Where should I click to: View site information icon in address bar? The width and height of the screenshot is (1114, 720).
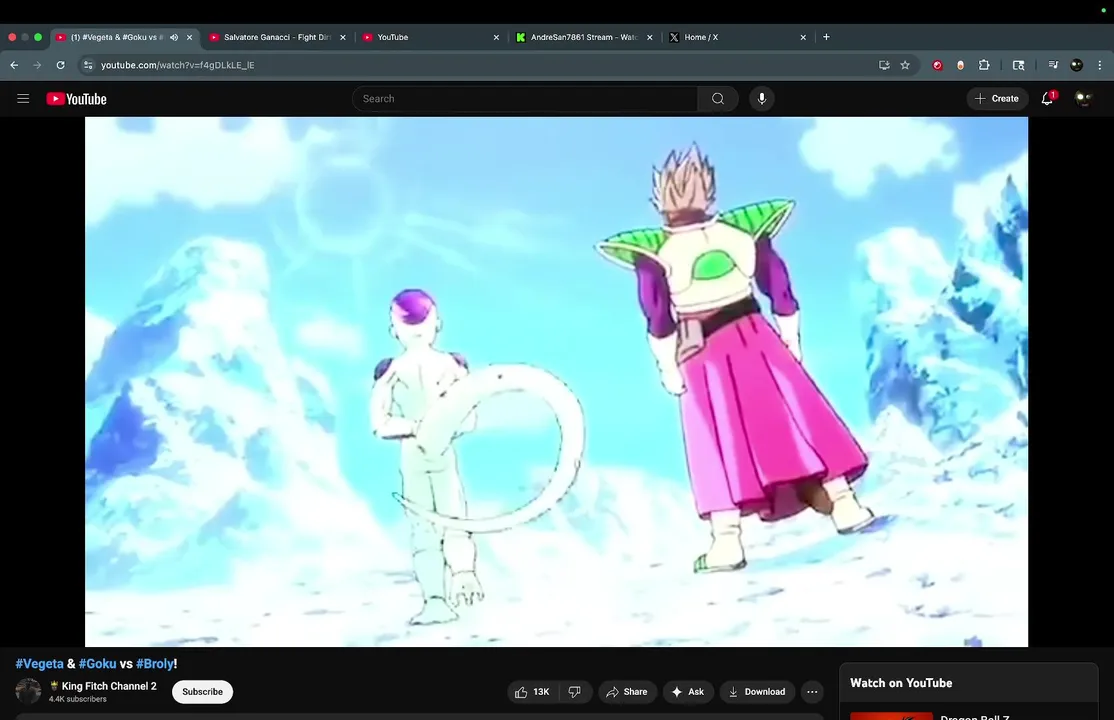coord(88,65)
